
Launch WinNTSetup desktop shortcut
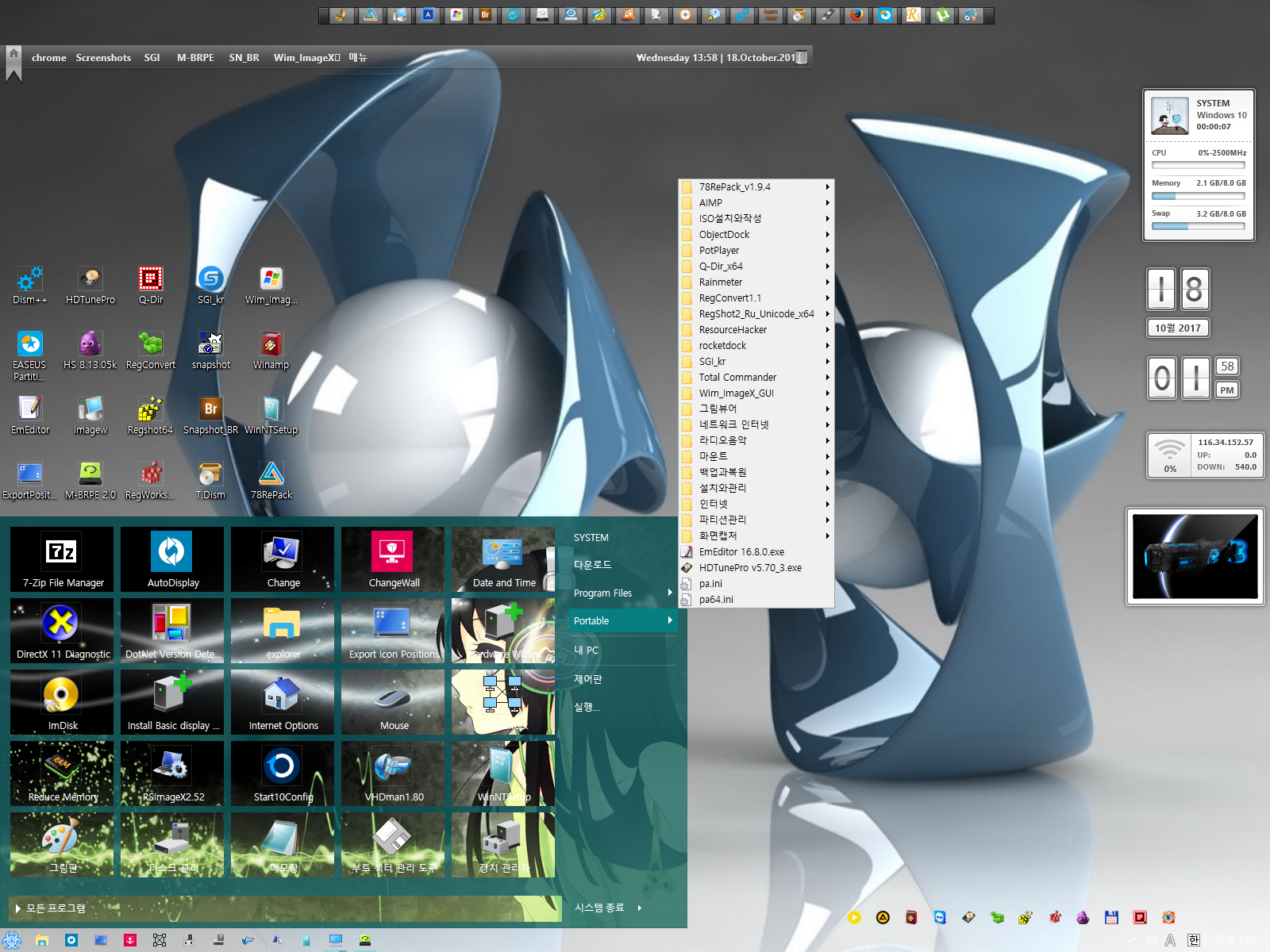271,416
